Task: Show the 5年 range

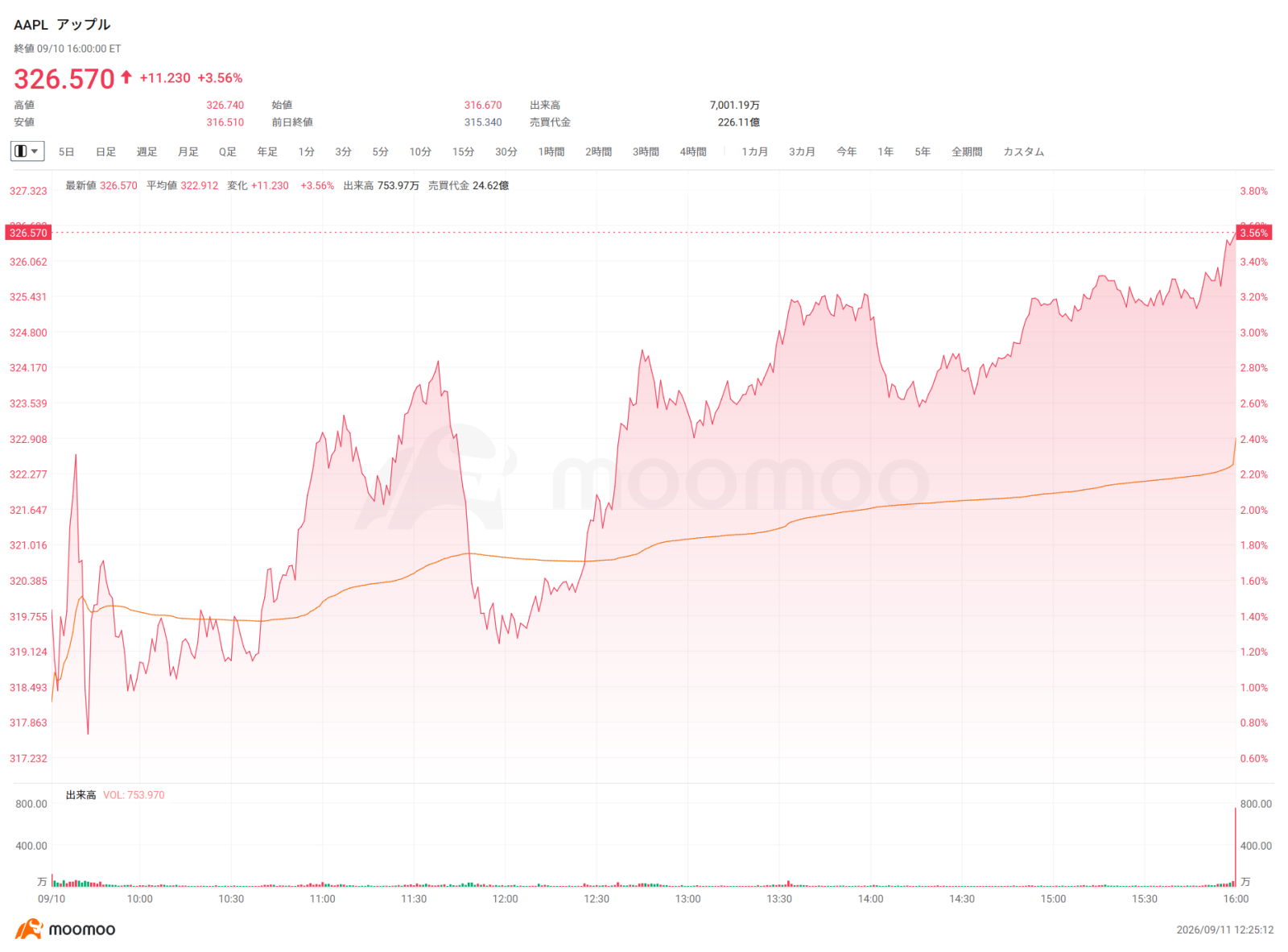Action: [923, 151]
